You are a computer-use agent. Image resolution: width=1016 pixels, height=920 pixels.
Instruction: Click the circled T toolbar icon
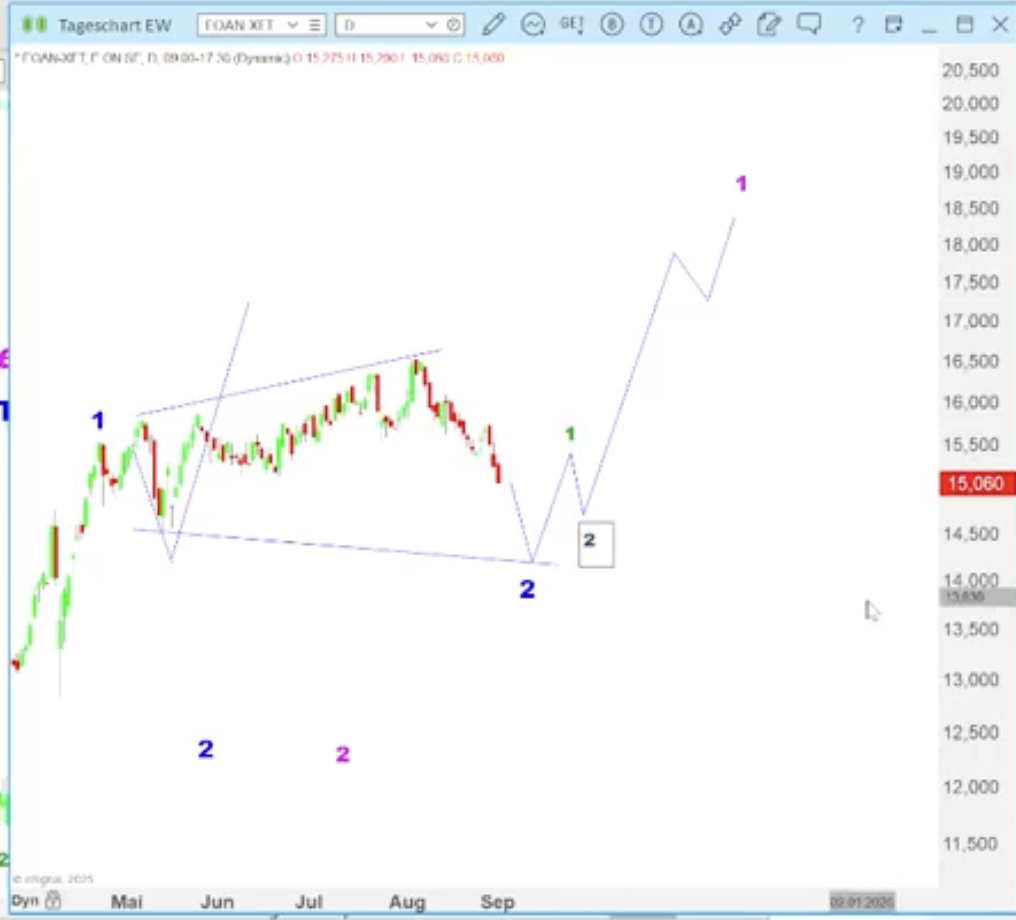(x=652, y=24)
